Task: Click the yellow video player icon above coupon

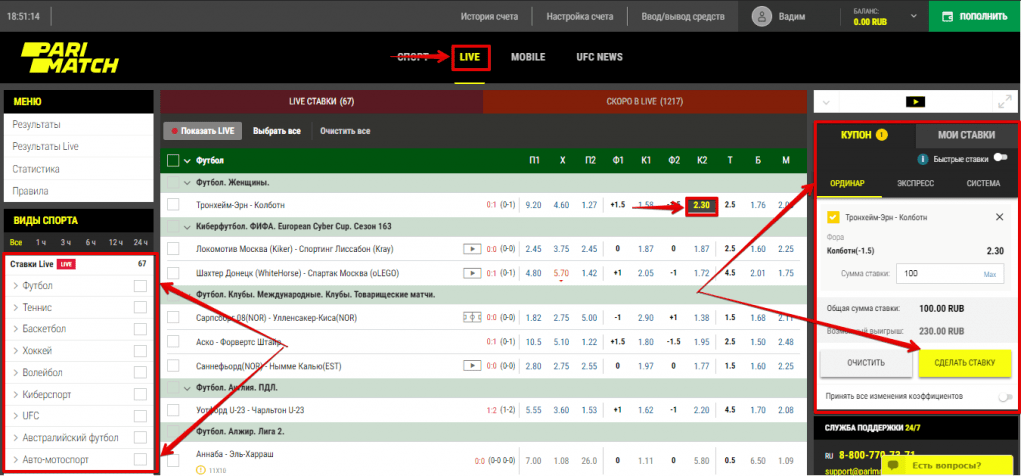Action: 916,102
